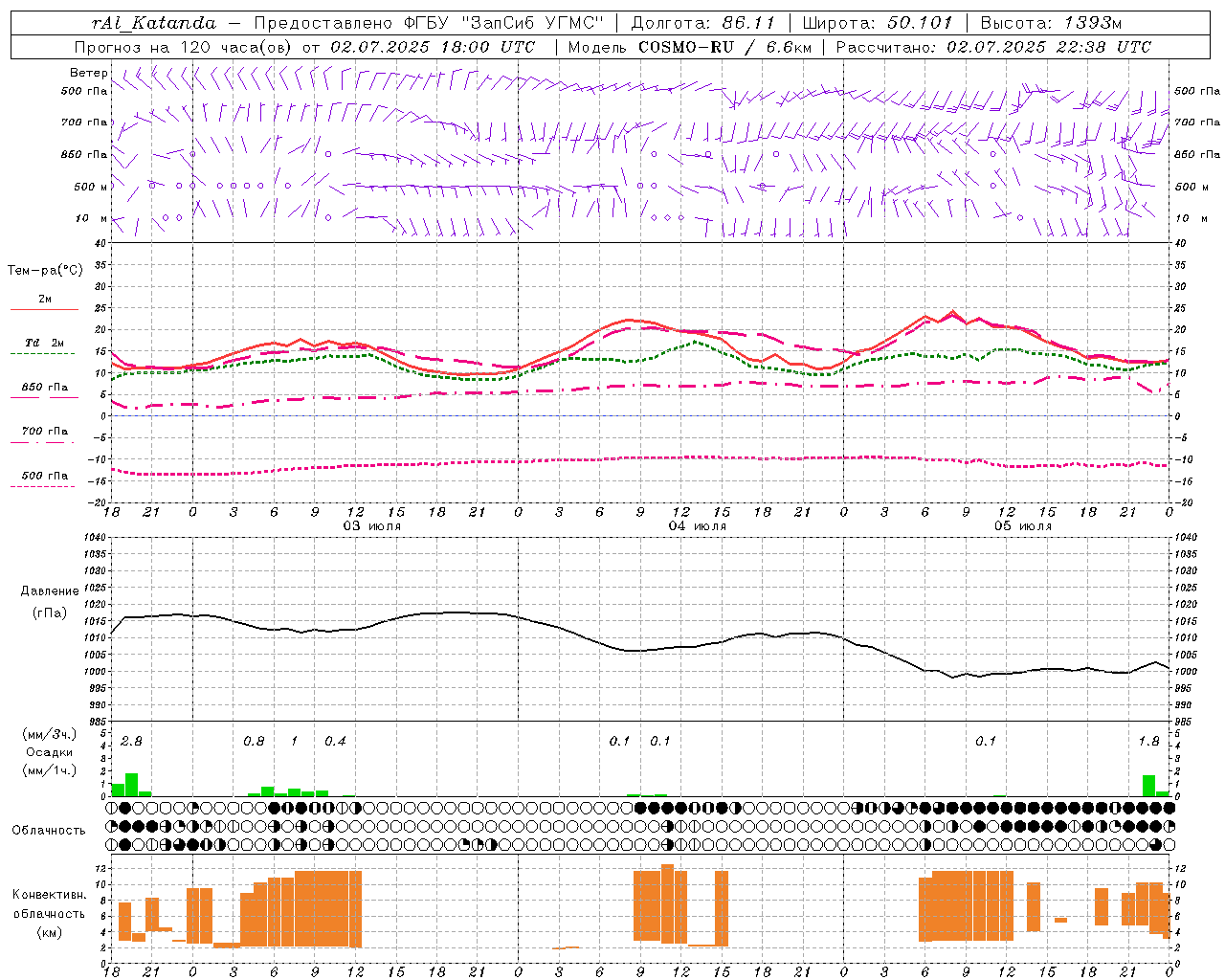Click the '05 июля' date label

pyautogui.click(x=1022, y=526)
